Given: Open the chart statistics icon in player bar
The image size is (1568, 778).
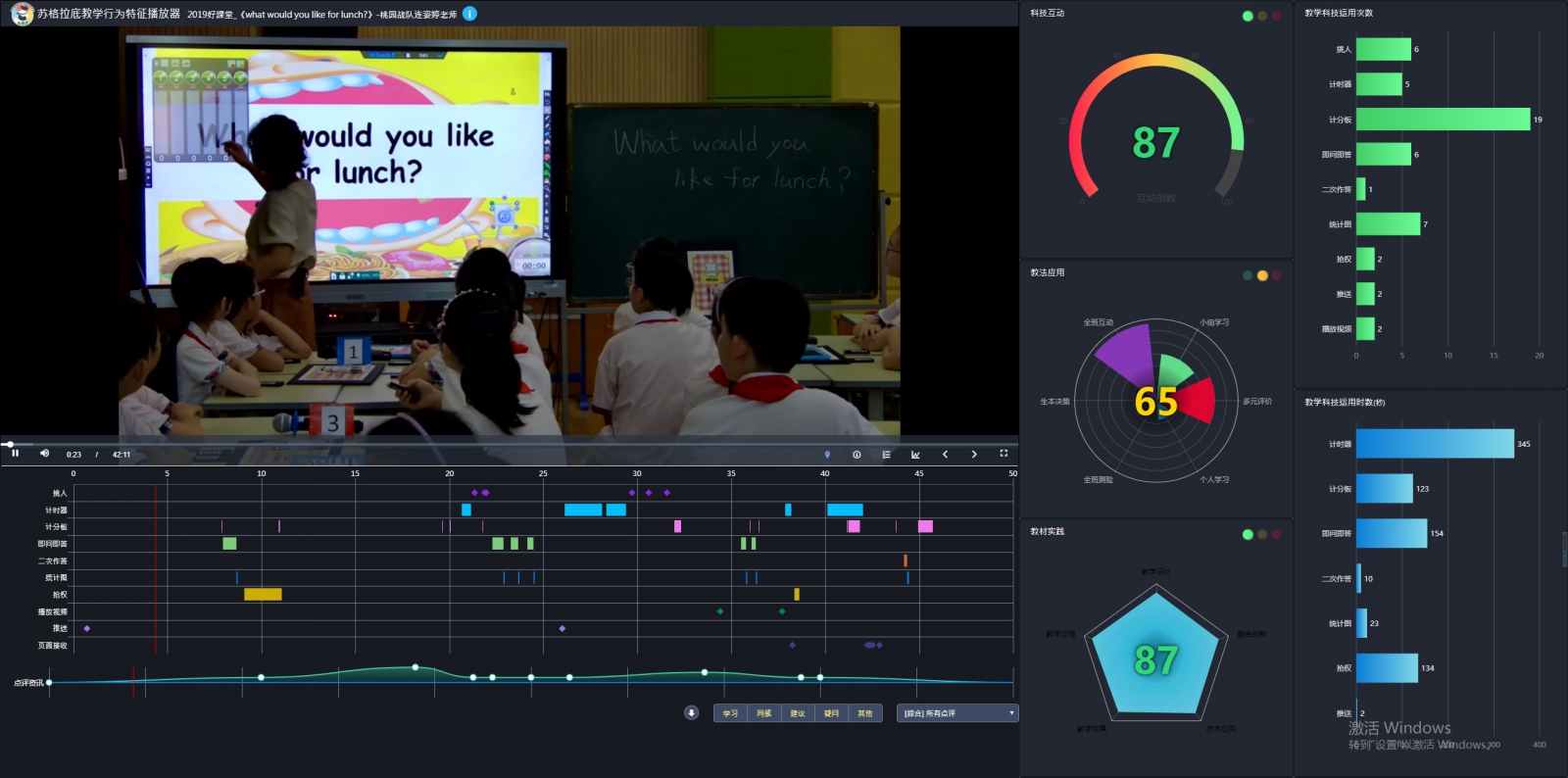Looking at the screenshot, I should [x=915, y=455].
